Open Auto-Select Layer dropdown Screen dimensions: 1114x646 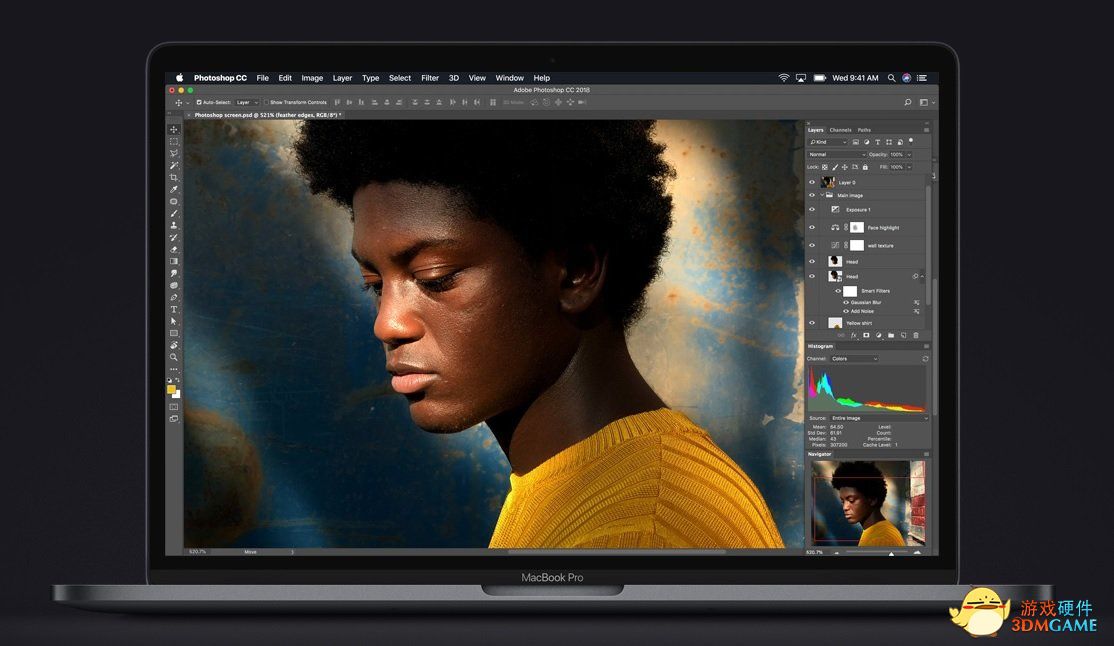pyautogui.click(x=247, y=102)
